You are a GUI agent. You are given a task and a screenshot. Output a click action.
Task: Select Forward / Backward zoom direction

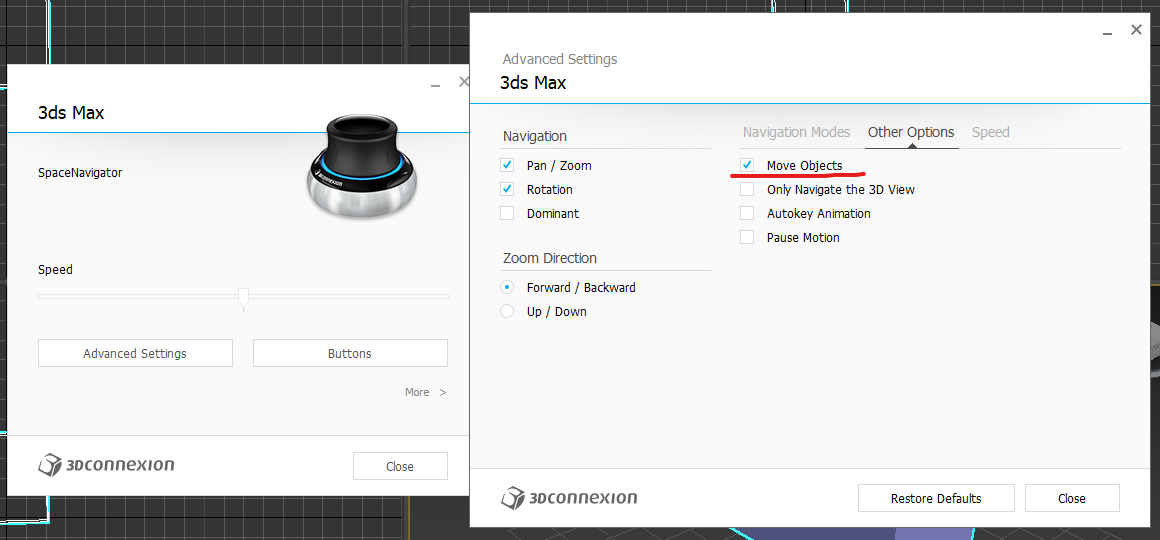tap(507, 287)
